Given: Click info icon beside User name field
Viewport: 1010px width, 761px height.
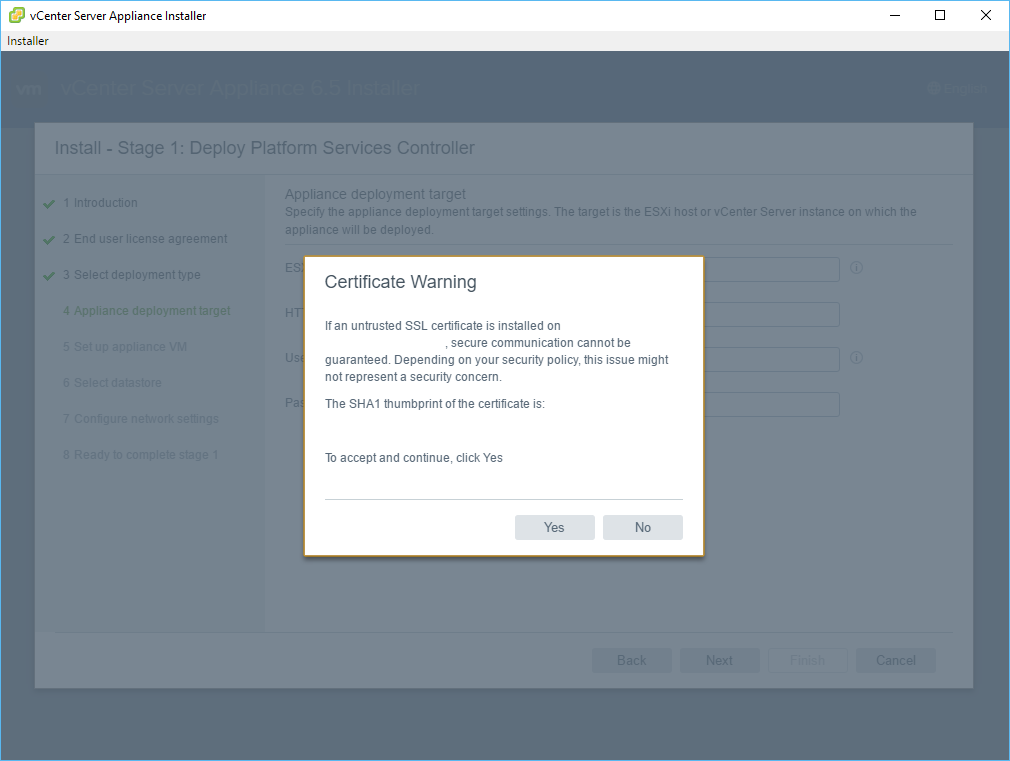Looking at the screenshot, I should click(x=856, y=358).
